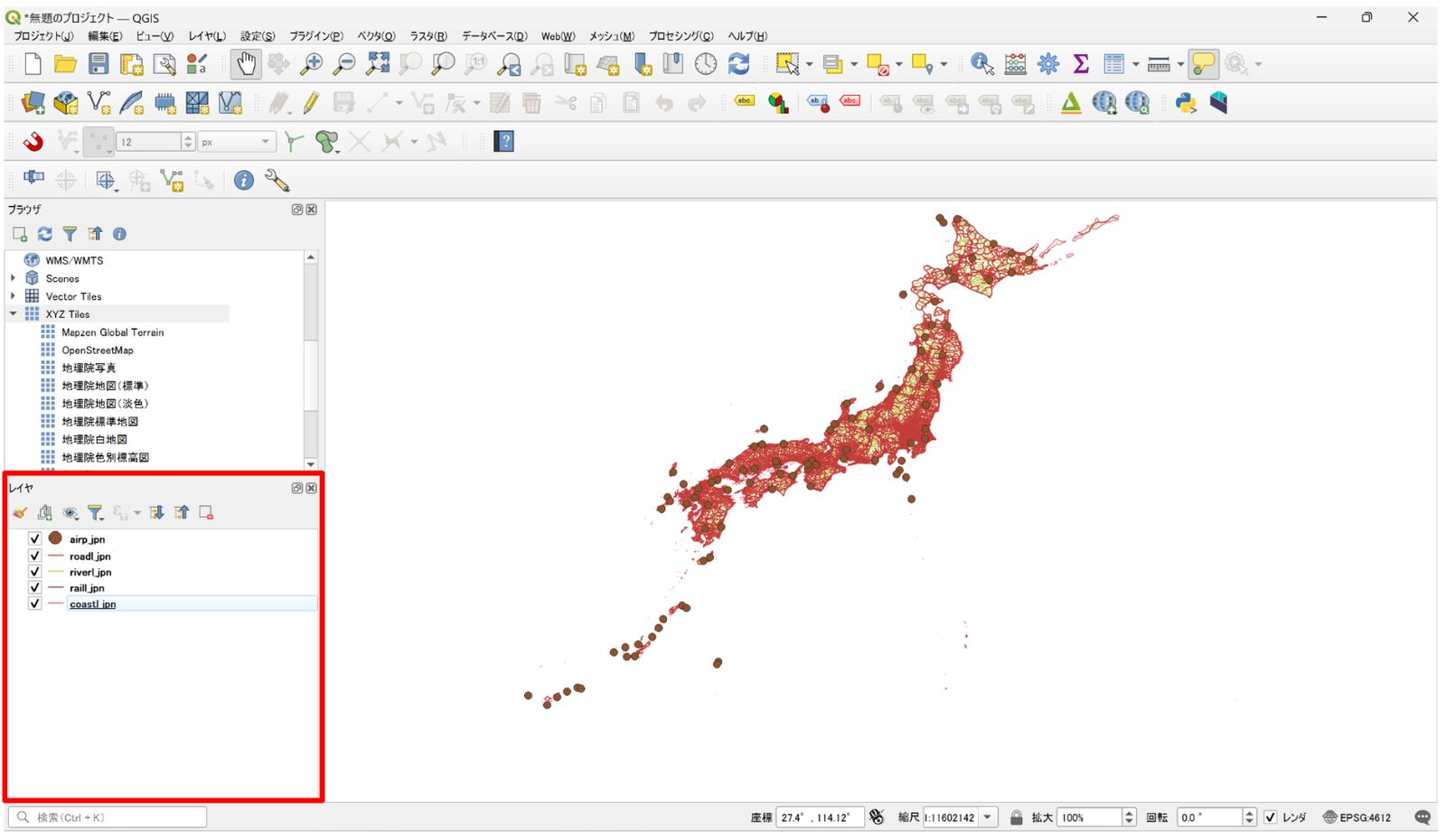Select 地理院写真 tile entry

(89, 368)
